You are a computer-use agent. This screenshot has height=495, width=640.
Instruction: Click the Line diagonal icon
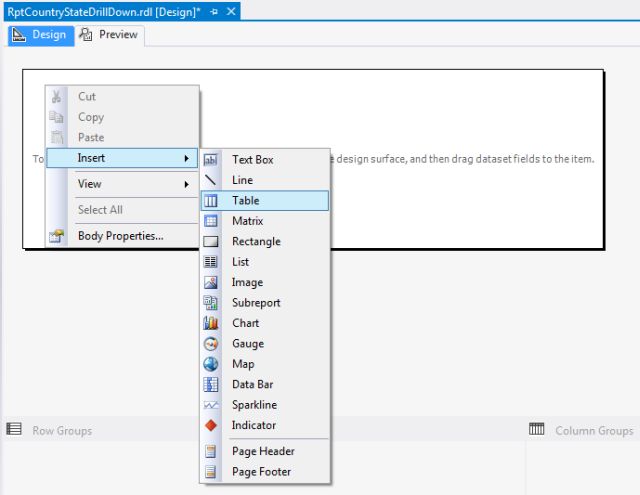[x=211, y=180]
